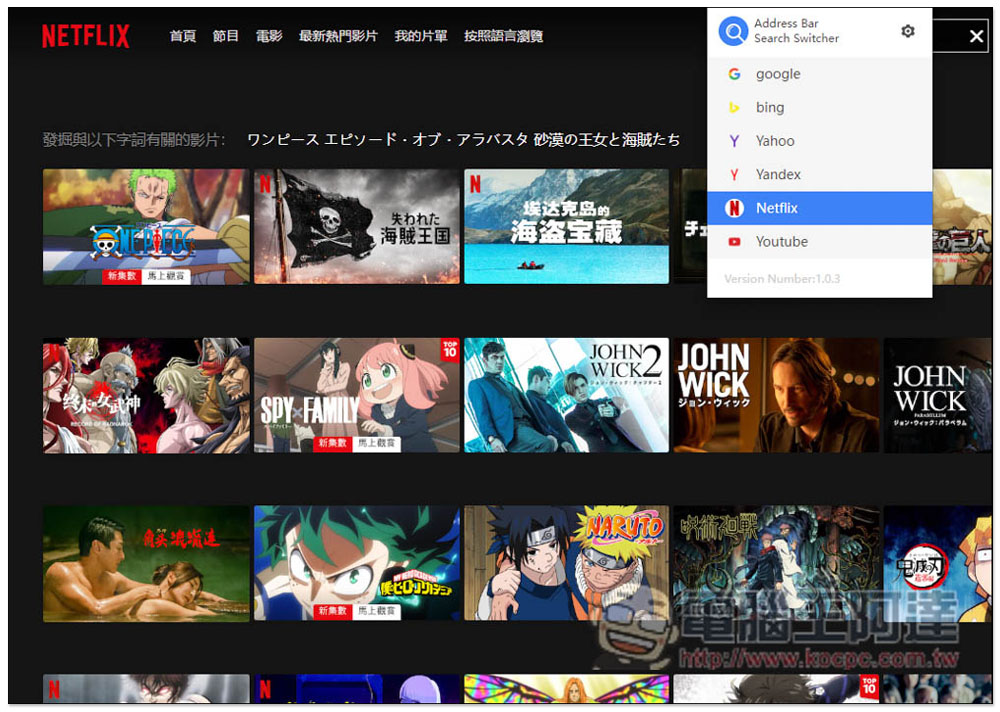Click 新集數 badge on Spy Family

tap(333, 443)
